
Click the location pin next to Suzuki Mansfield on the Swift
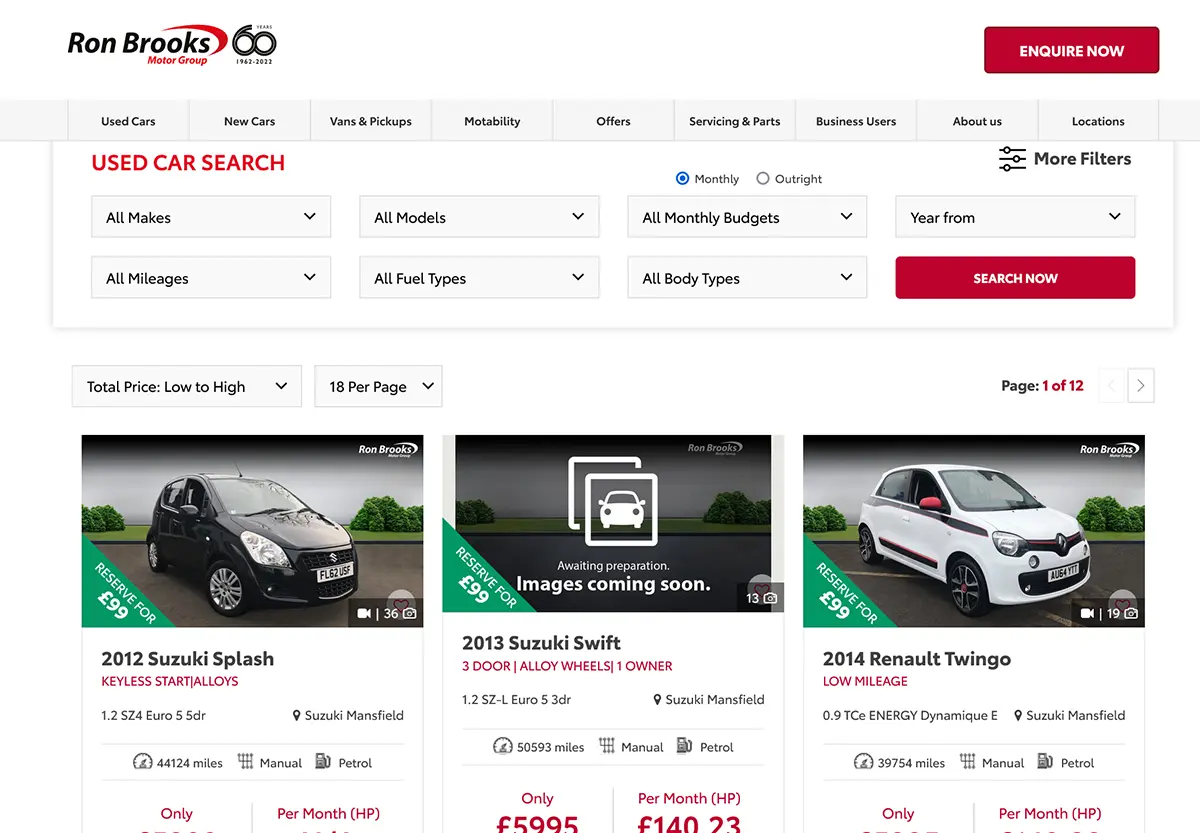656,699
